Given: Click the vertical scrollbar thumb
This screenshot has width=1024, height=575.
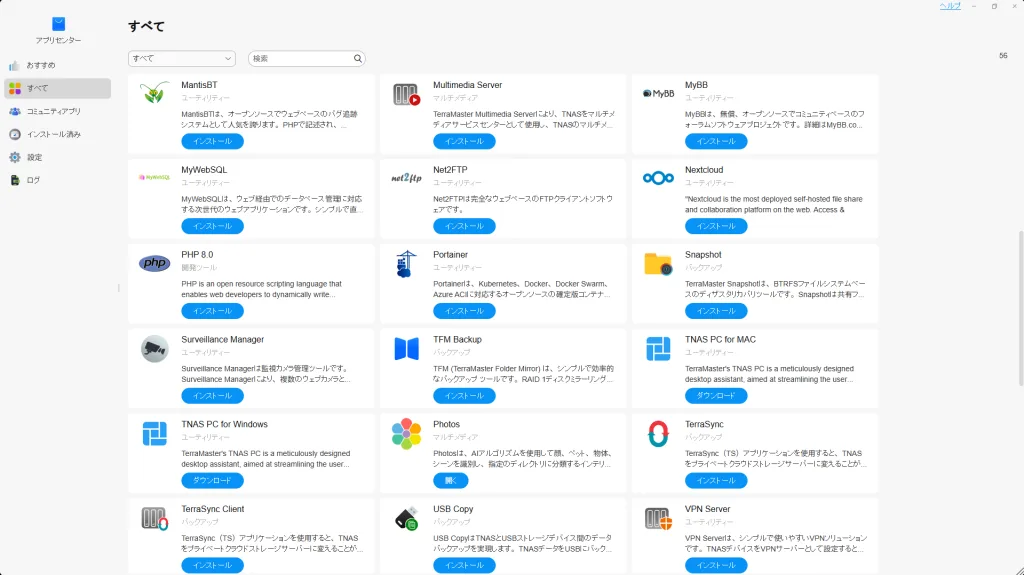Looking at the screenshot, I should click(1021, 307).
